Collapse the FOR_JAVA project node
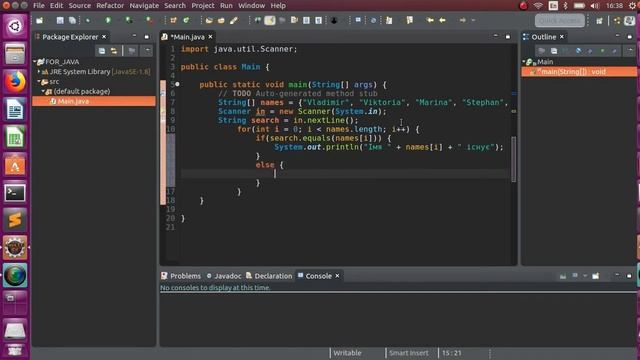640x360 pixels. [35, 62]
